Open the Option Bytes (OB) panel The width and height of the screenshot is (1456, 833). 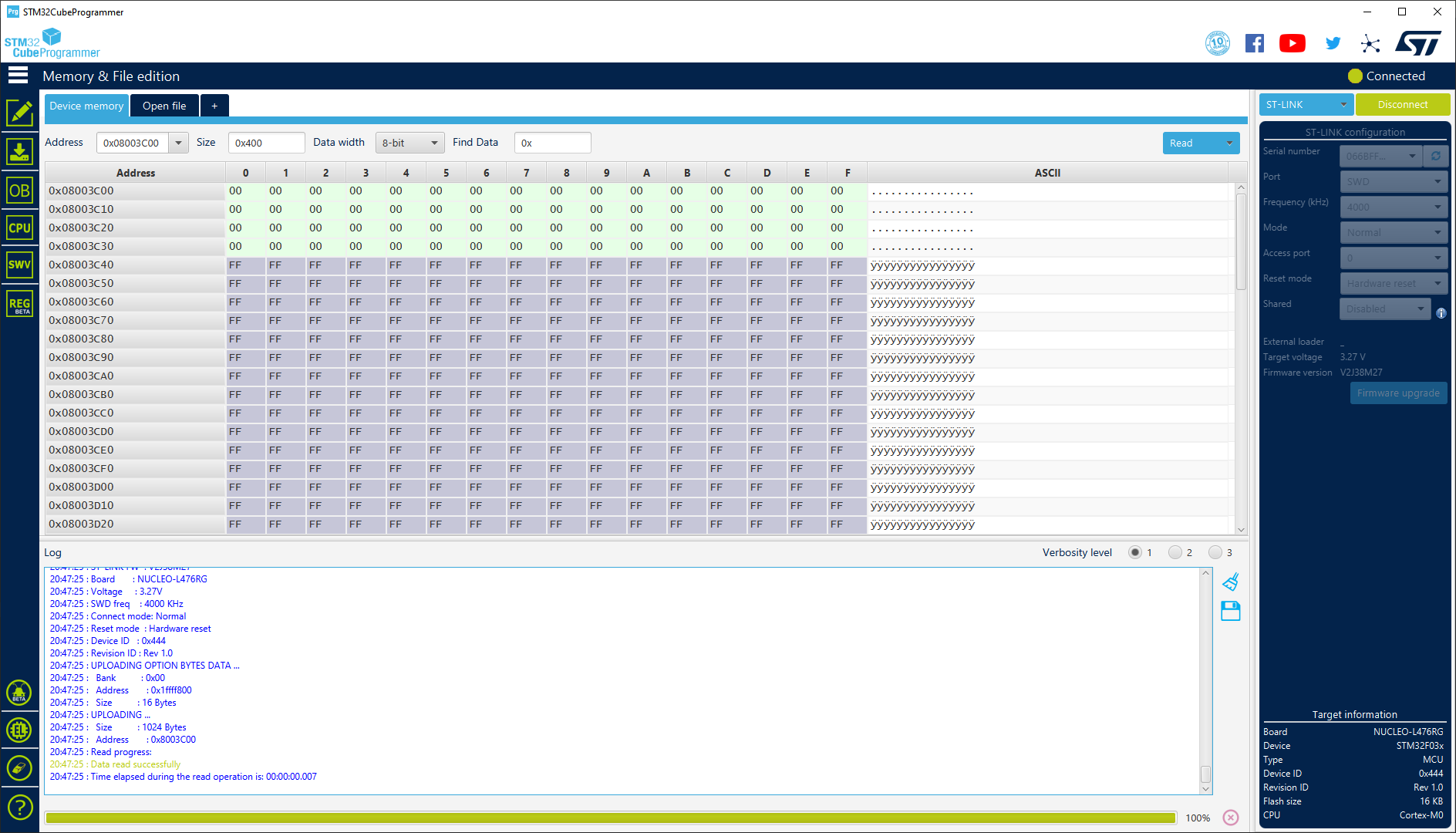[x=19, y=191]
